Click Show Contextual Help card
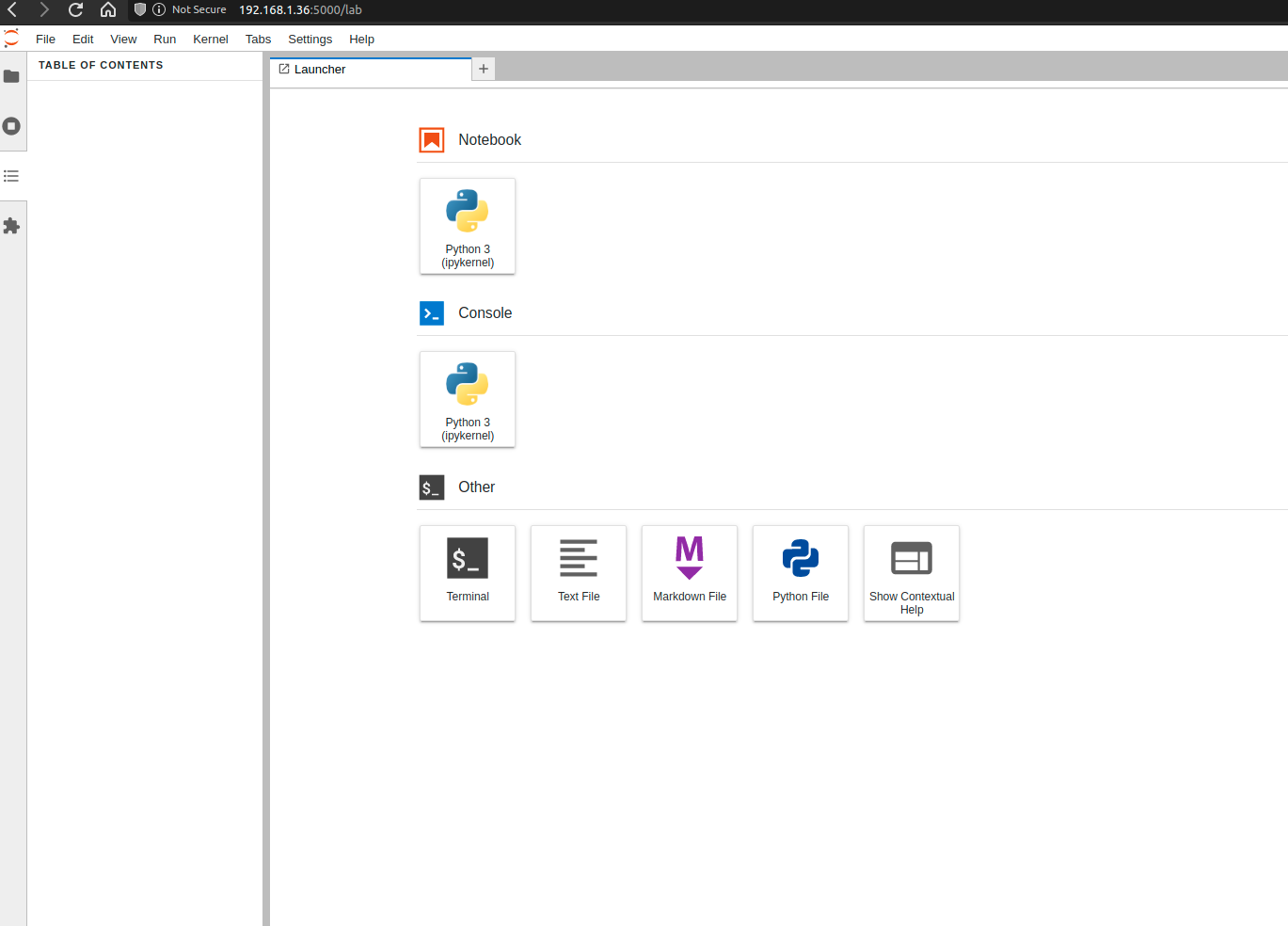Viewport: 1288px width, 926px height. coord(912,573)
